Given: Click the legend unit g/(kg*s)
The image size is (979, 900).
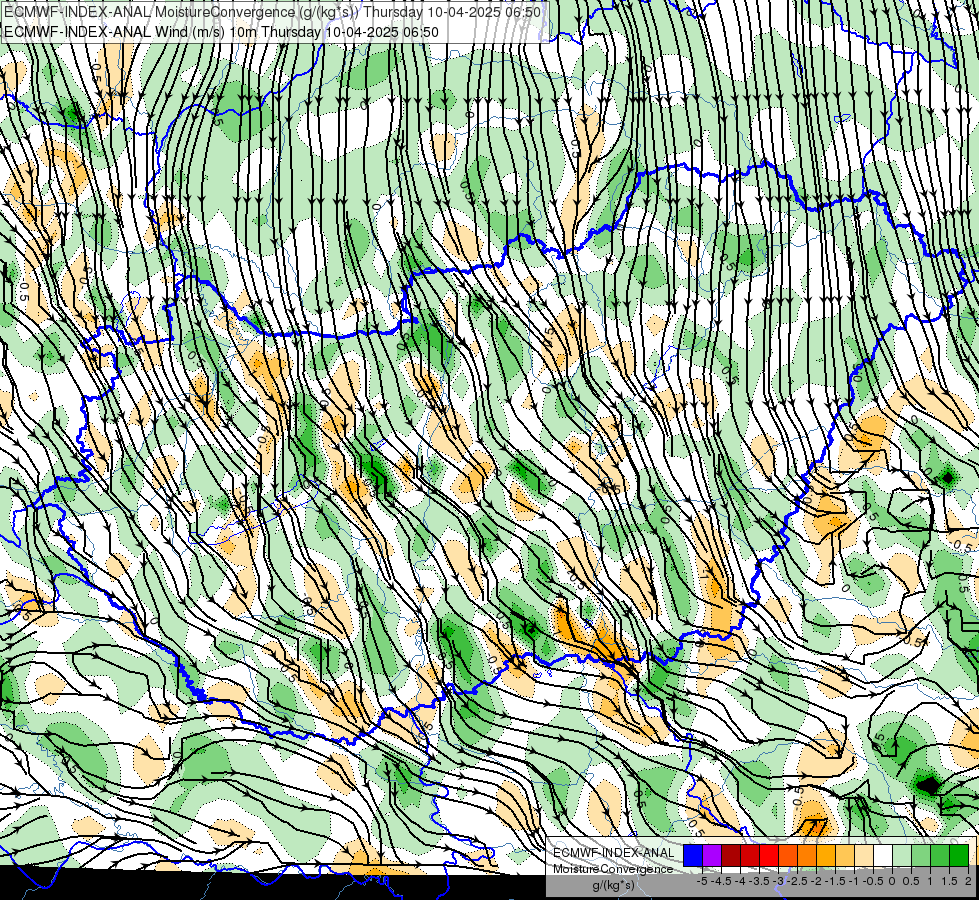Looking at the screenshot, I should (613, 885).
